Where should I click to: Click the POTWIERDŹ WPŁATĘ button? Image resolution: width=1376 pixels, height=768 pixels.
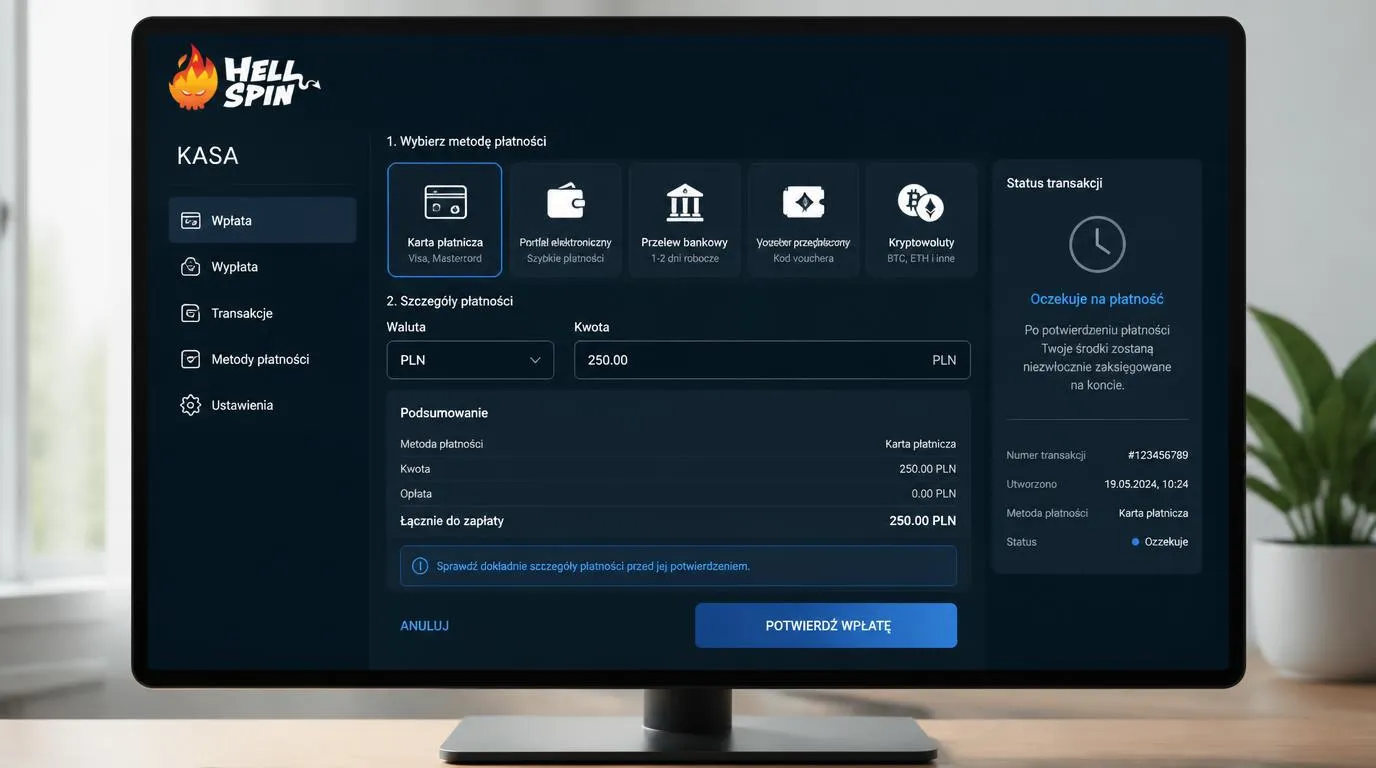tap(826, 625)
